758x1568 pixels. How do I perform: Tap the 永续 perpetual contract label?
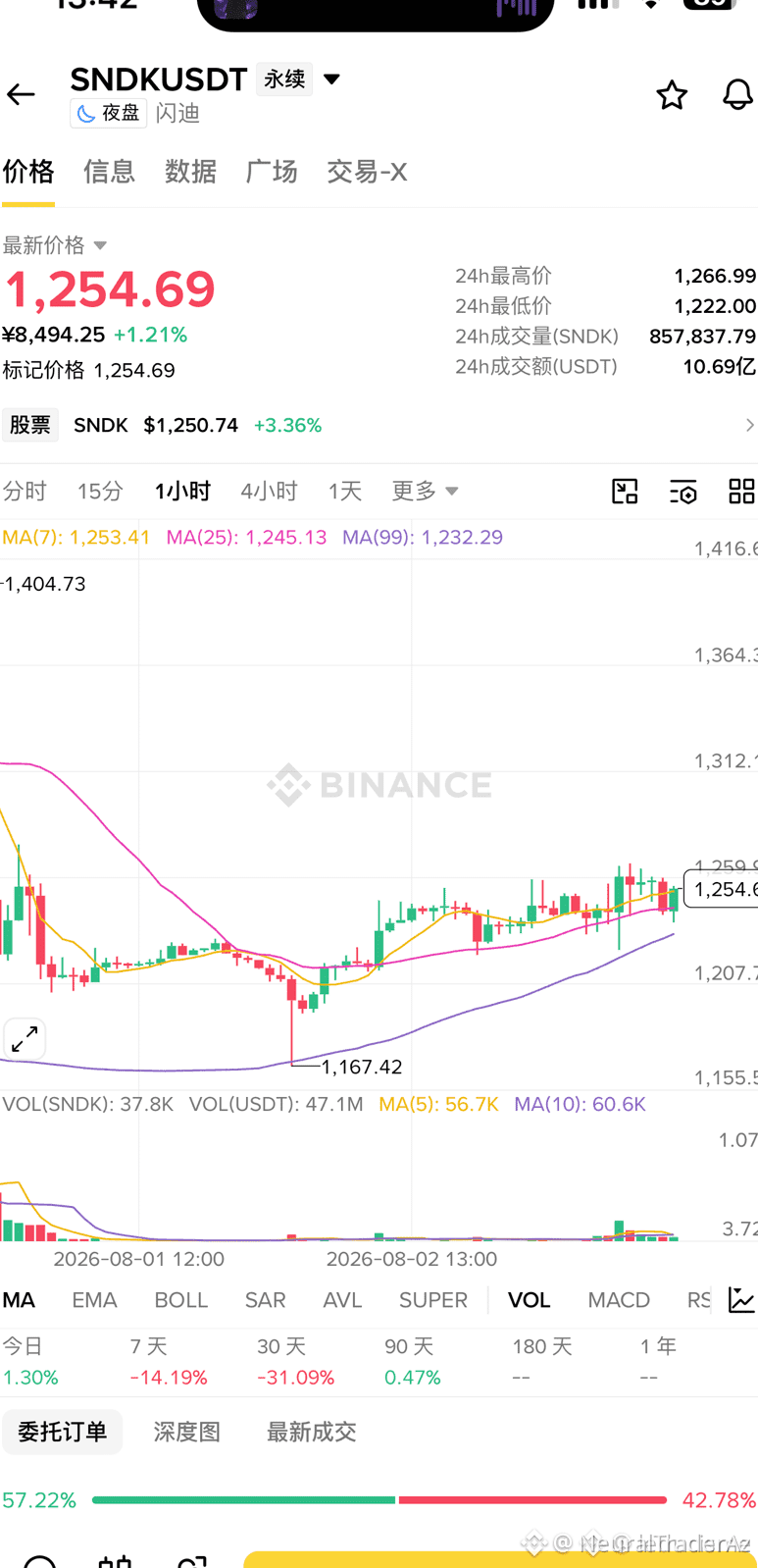tap(284, 78)
